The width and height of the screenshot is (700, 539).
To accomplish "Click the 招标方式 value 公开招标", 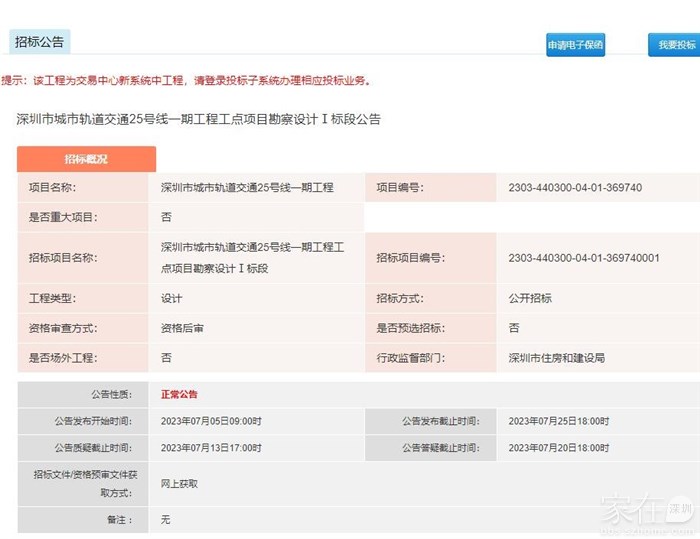I will (530, 298).
